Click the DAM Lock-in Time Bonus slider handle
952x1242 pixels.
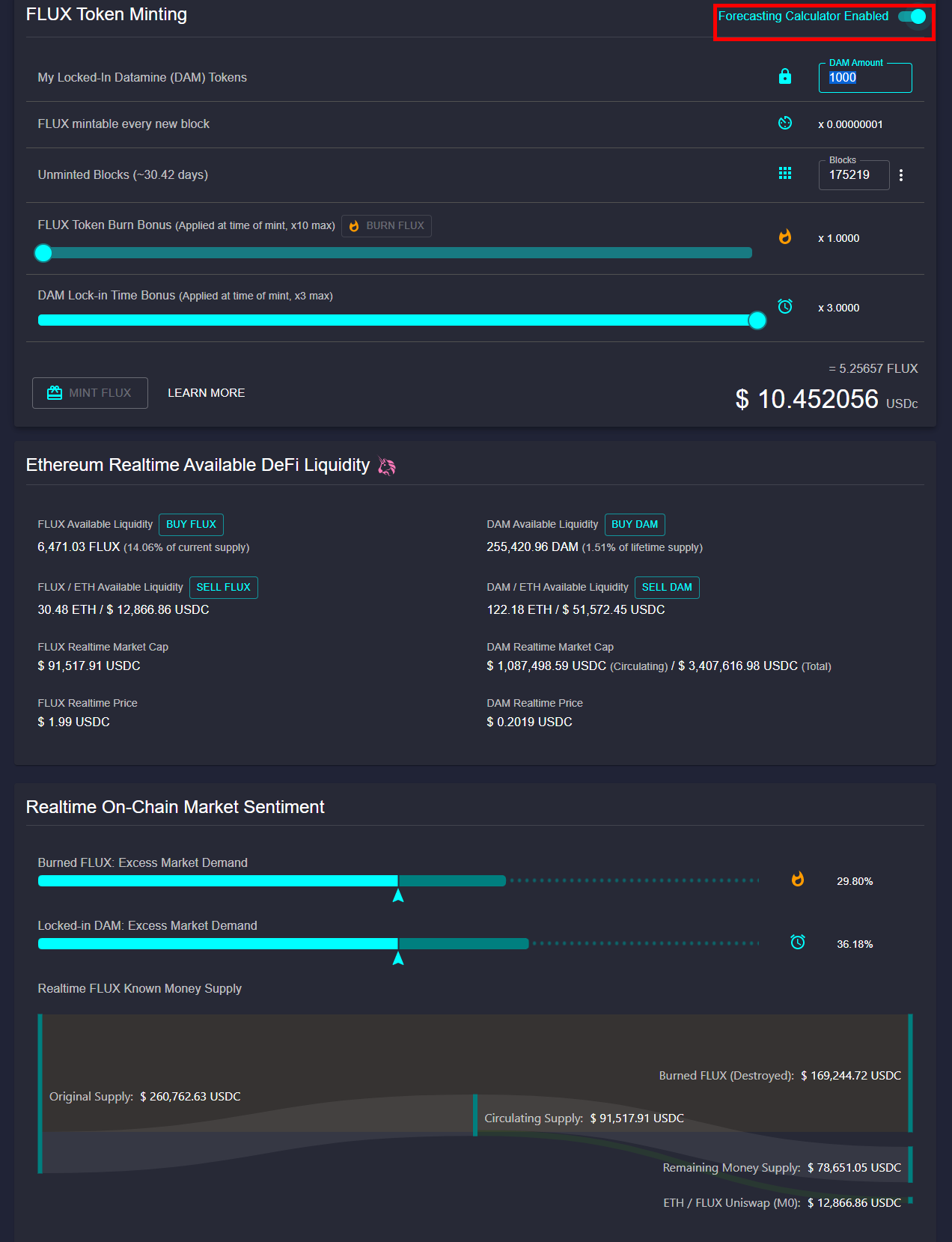(757, 320)
